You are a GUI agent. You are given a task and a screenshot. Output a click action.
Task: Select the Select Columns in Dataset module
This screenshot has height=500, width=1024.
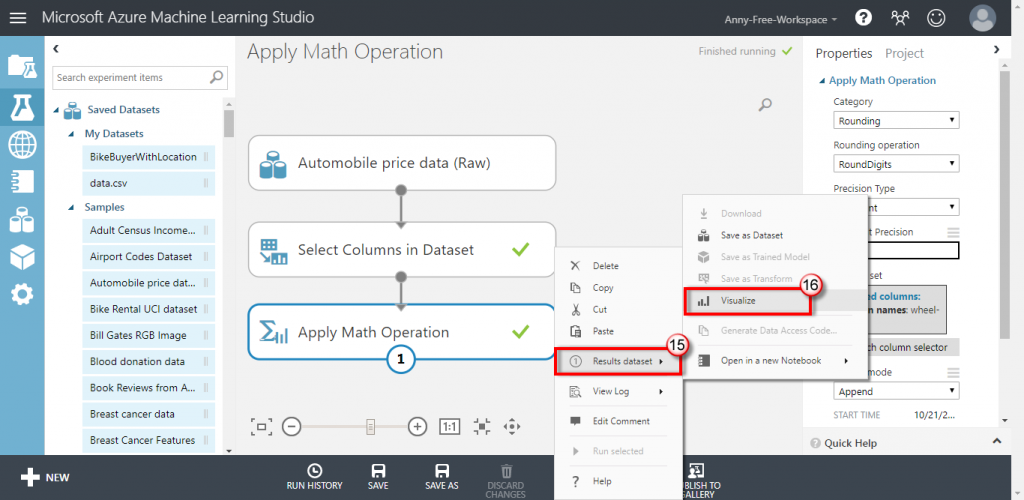point(402,249)
